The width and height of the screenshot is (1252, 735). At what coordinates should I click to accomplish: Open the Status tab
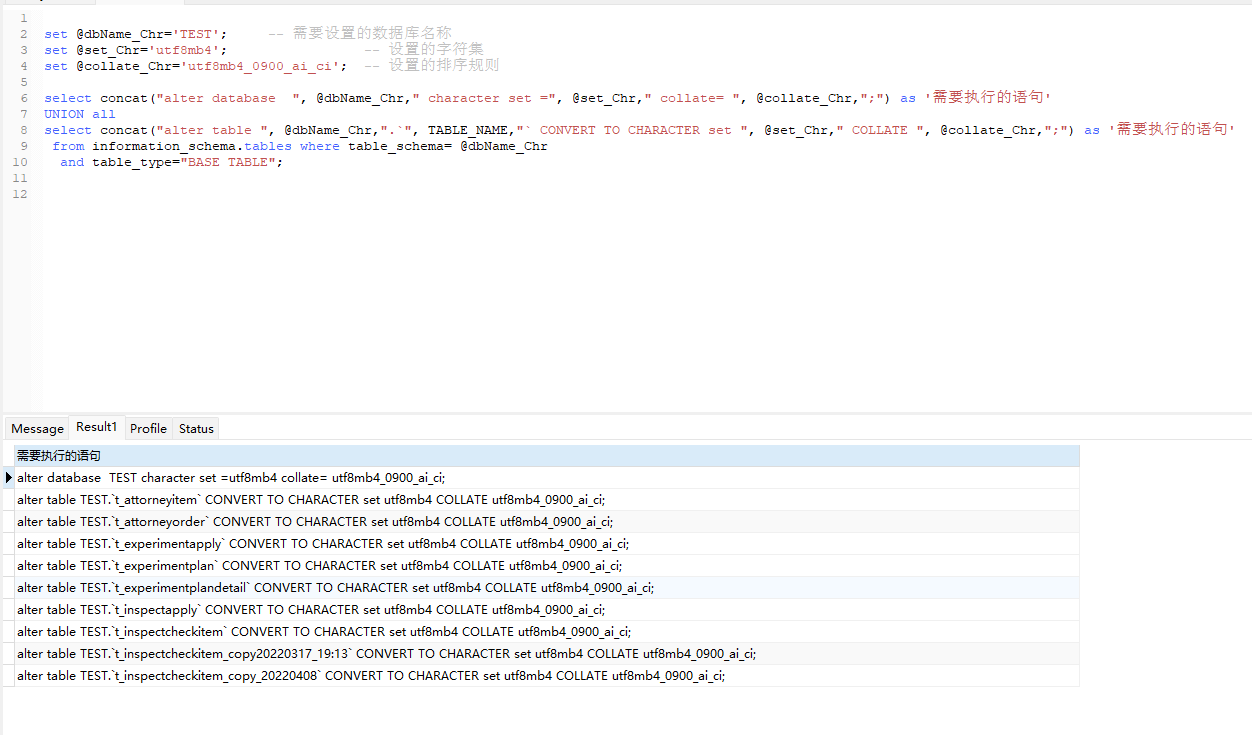(196, 428)
